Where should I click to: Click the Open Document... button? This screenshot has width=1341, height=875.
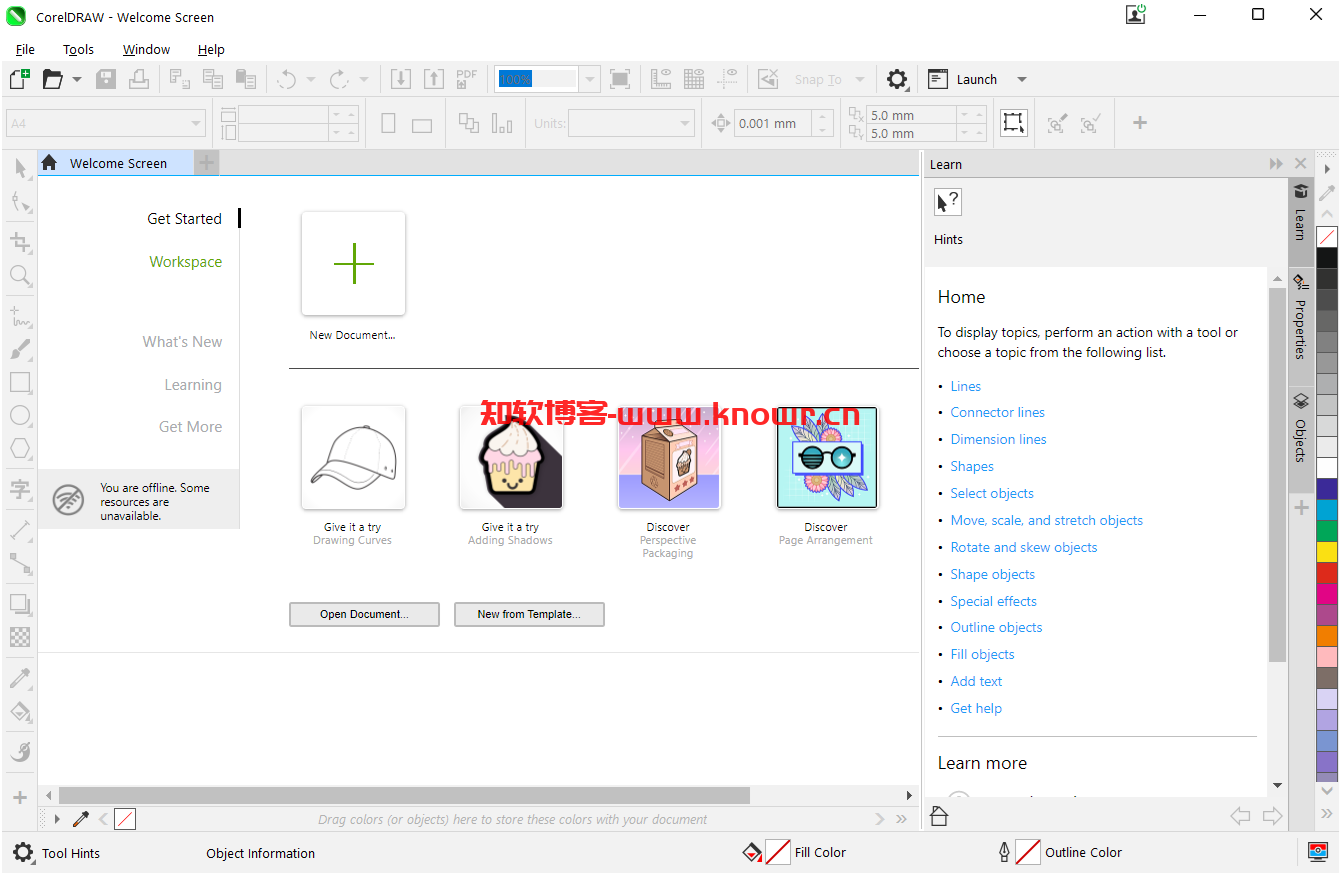(x=364, y=614)
